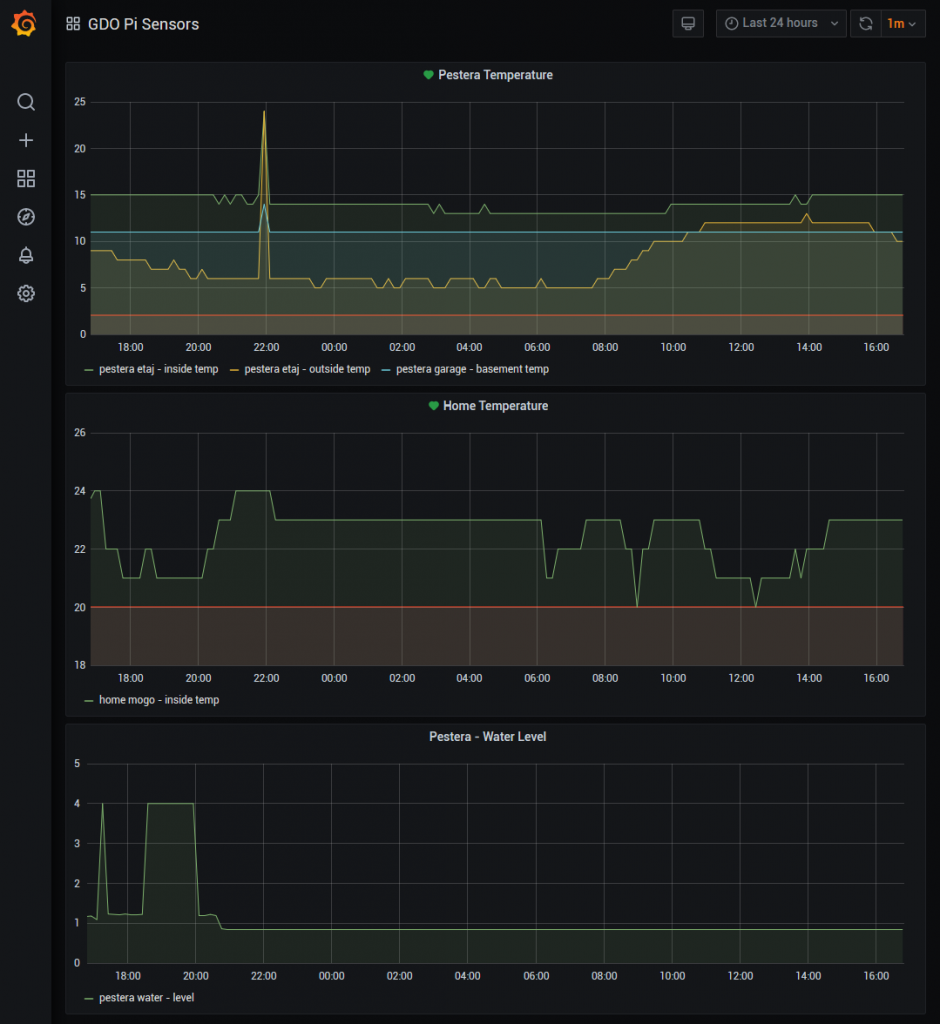
Task: Click the 'GDO Pi Sensors' dashboard title
Action: click(x=143, y=24)
